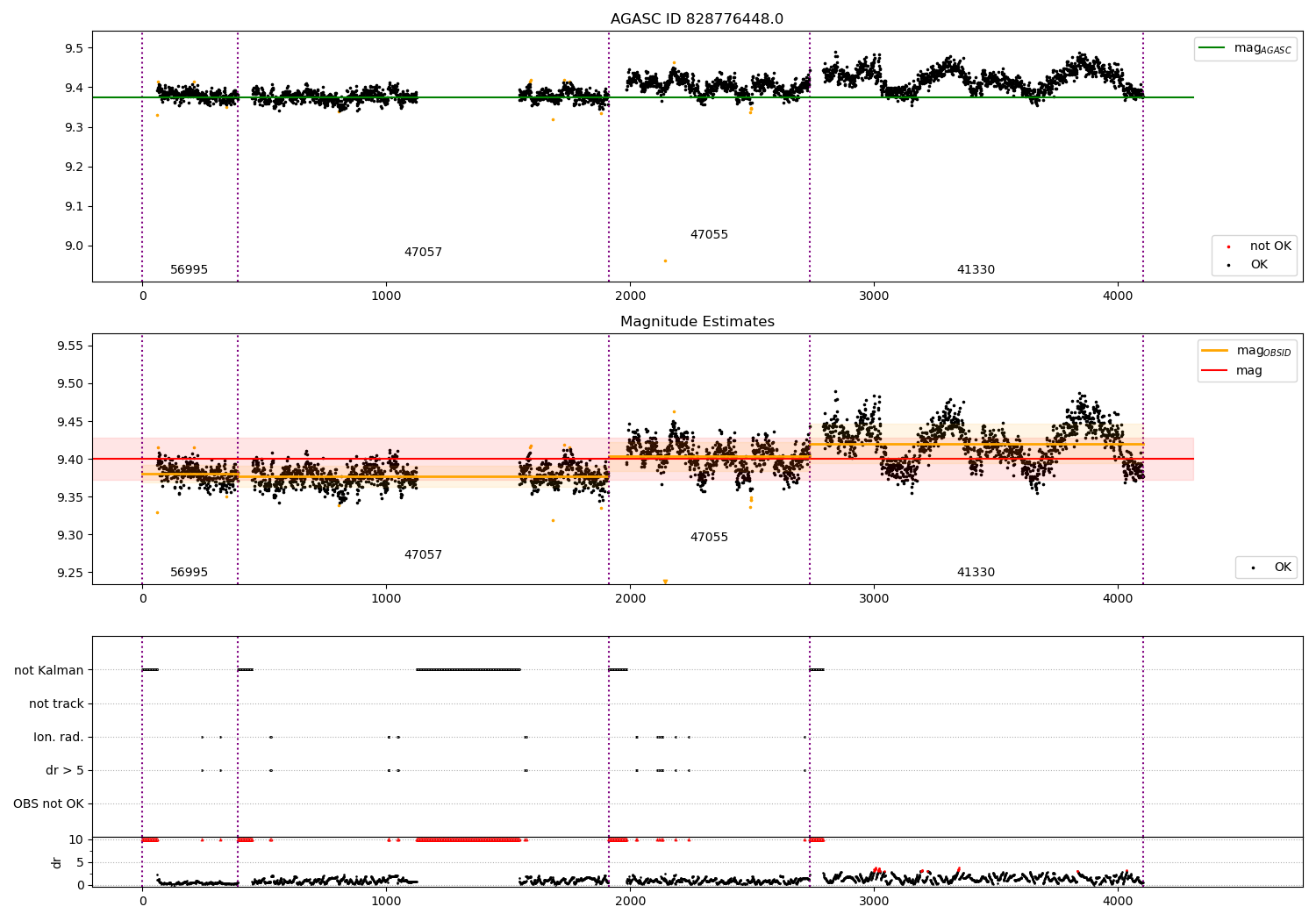Click the 'mag OBSID' legend entry in the middle plot
1316x921 pixels.
(1246, 351)
